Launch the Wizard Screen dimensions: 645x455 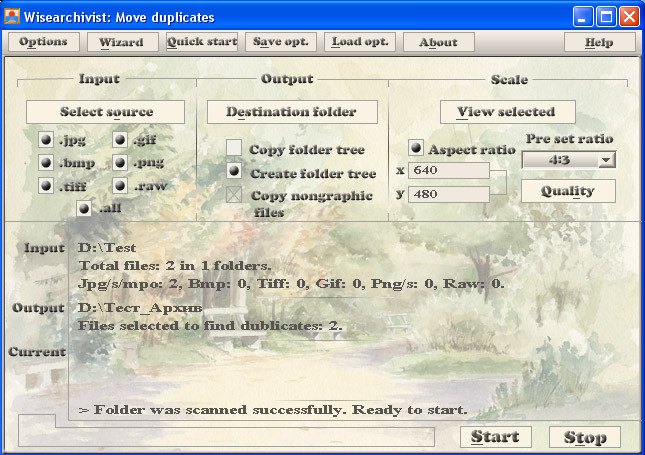122,42
